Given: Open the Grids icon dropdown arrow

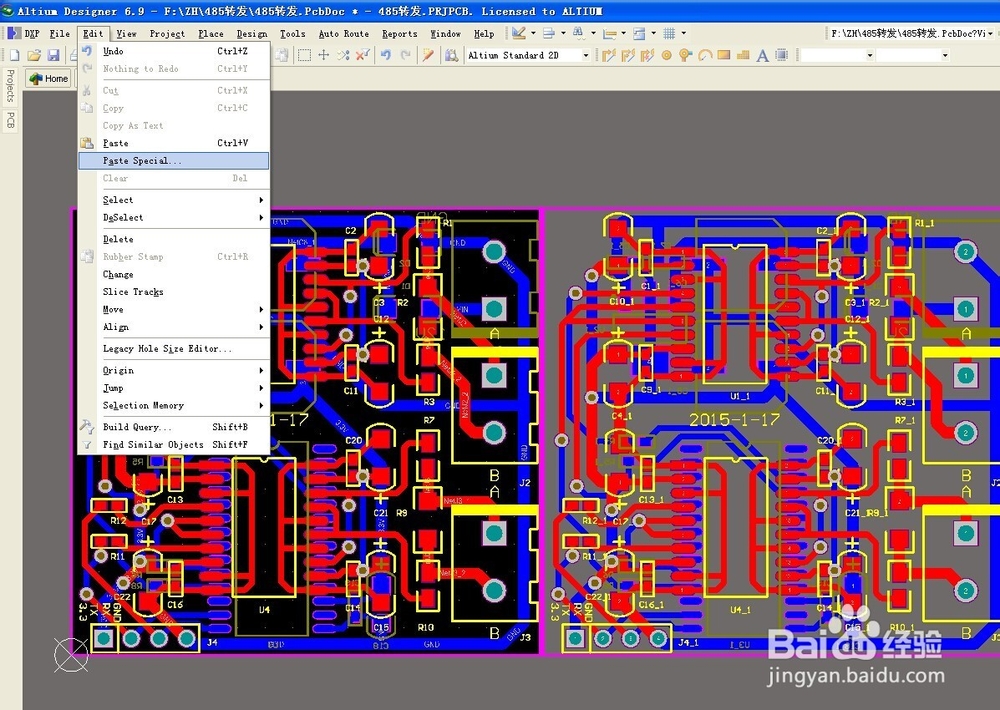Looking at the screenshot, I should pos(684,33).
